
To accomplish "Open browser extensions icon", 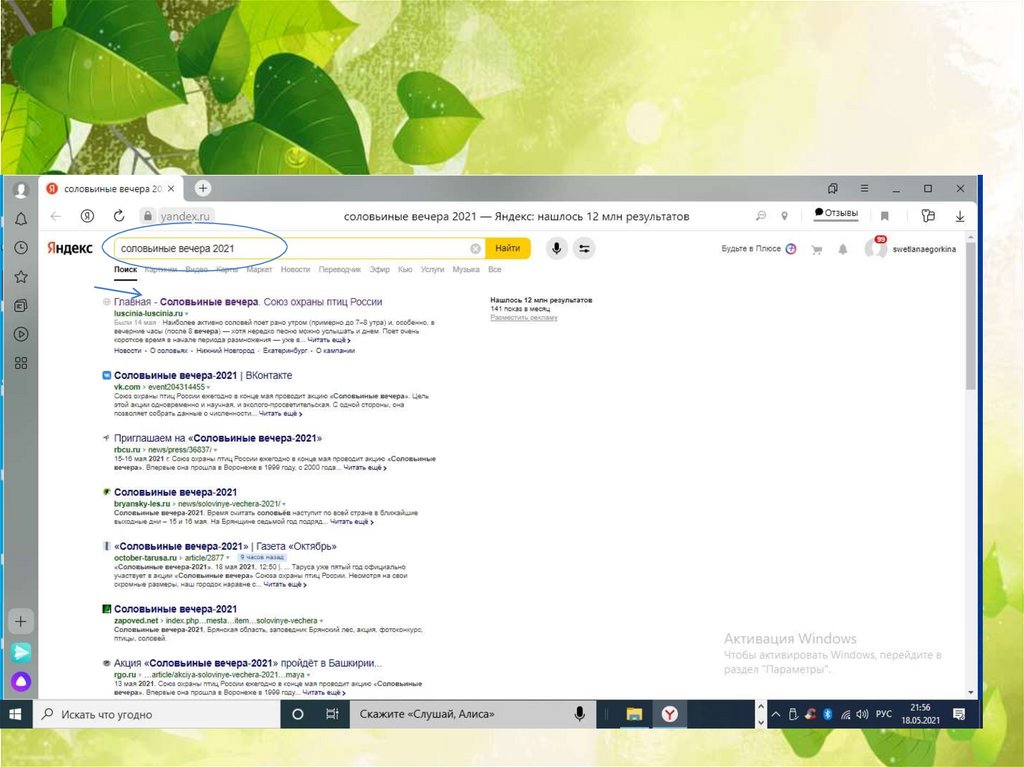I will click(x=927, y=216).
